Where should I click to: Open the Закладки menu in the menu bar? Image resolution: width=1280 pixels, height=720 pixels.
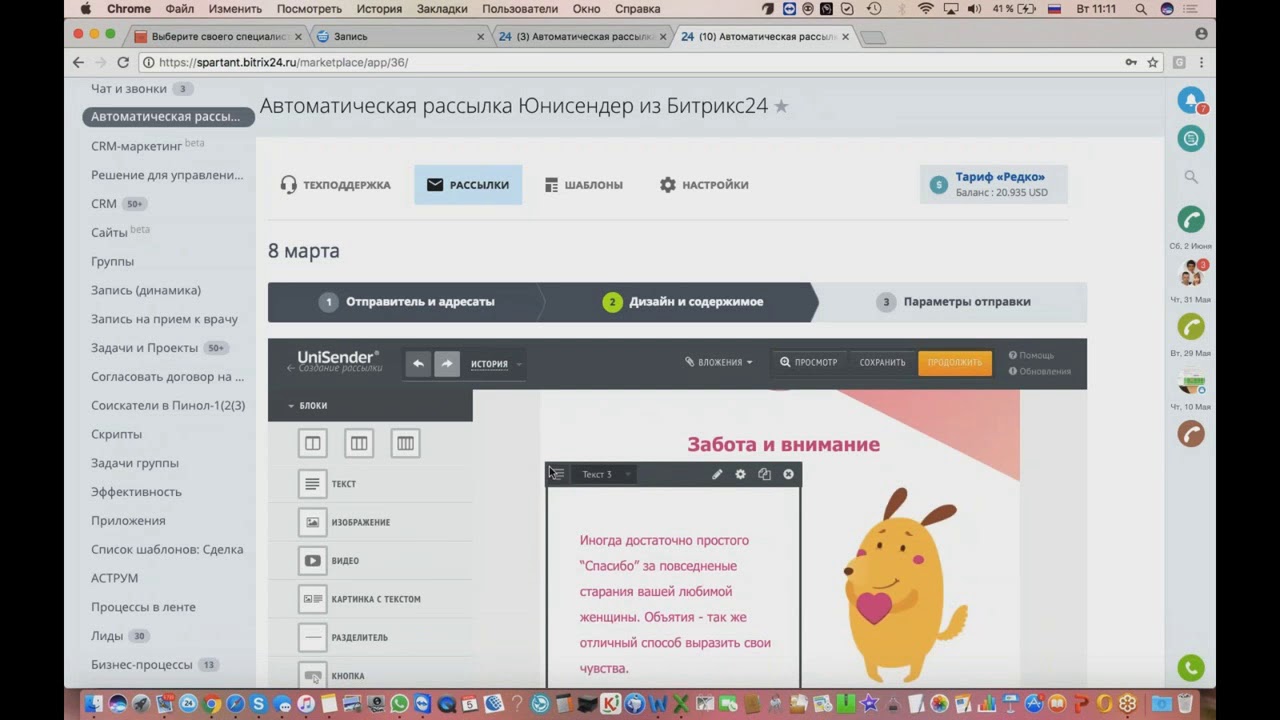442,9
